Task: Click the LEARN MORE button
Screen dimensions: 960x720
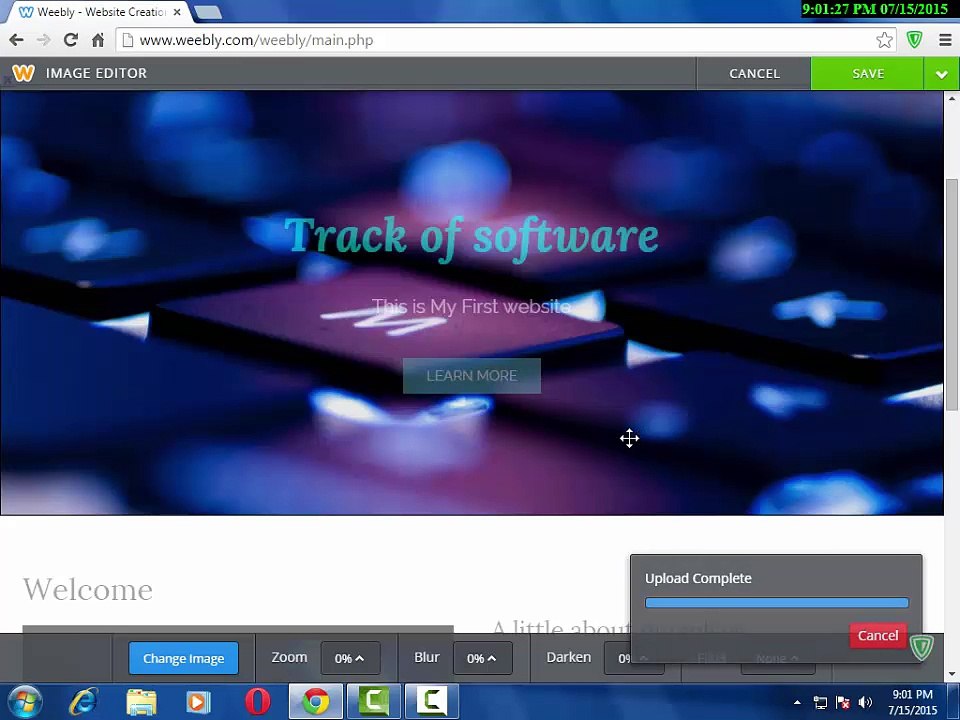Action: pyautogui.click(x=471, y=376)
